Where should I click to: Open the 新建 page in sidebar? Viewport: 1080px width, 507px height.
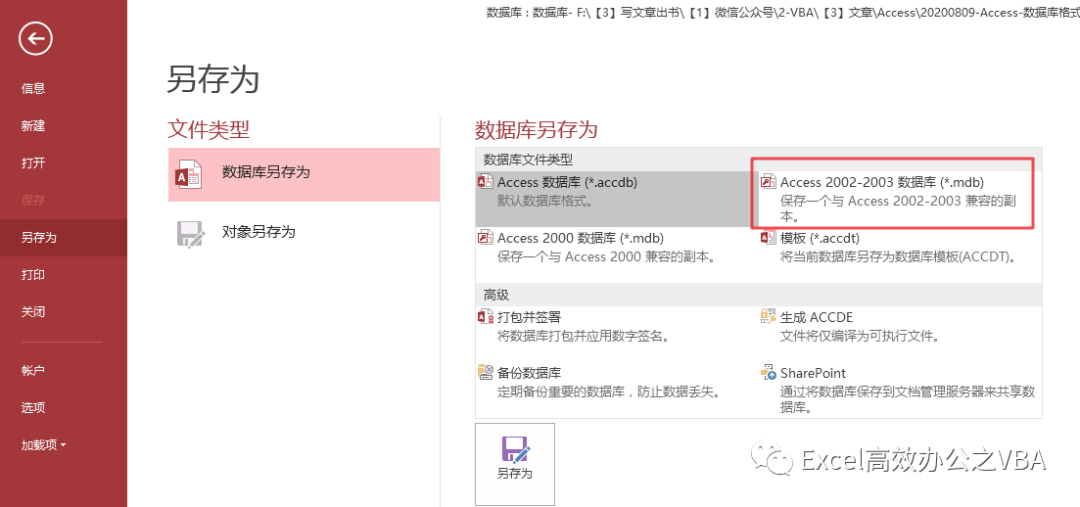tap(33, 126)
